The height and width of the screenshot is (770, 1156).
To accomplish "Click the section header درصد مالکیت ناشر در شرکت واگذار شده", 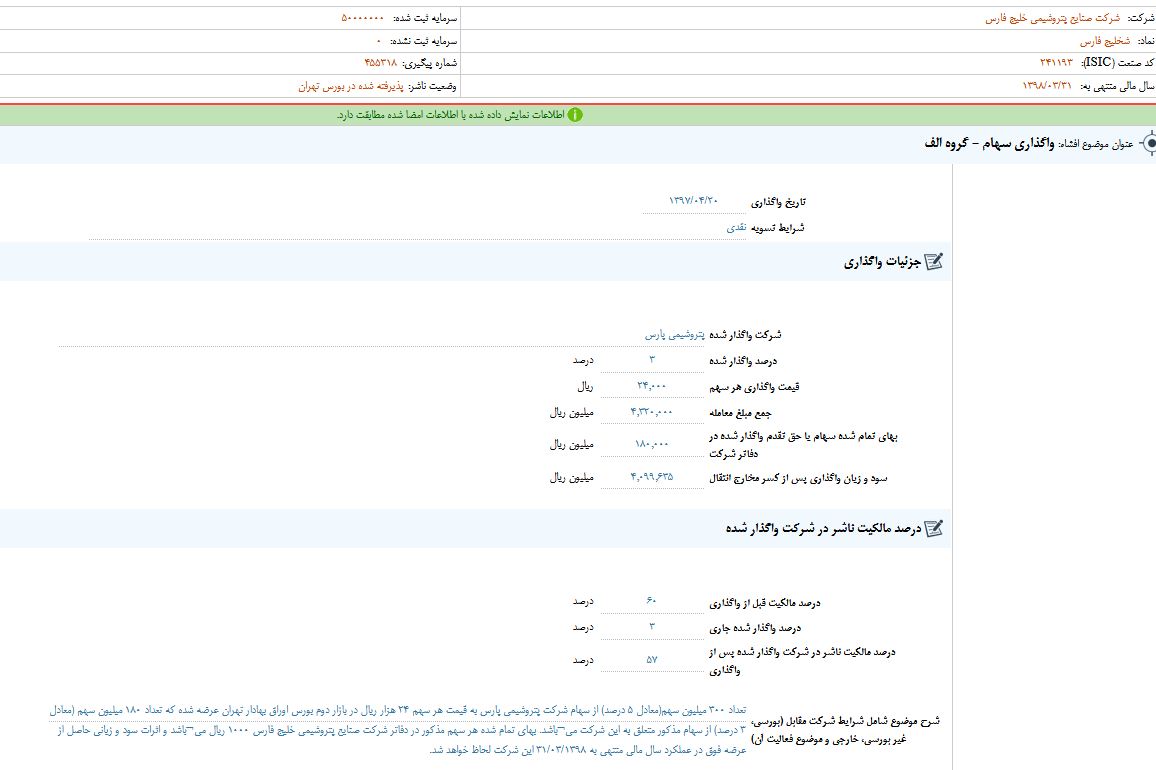I will coord(824,529).
